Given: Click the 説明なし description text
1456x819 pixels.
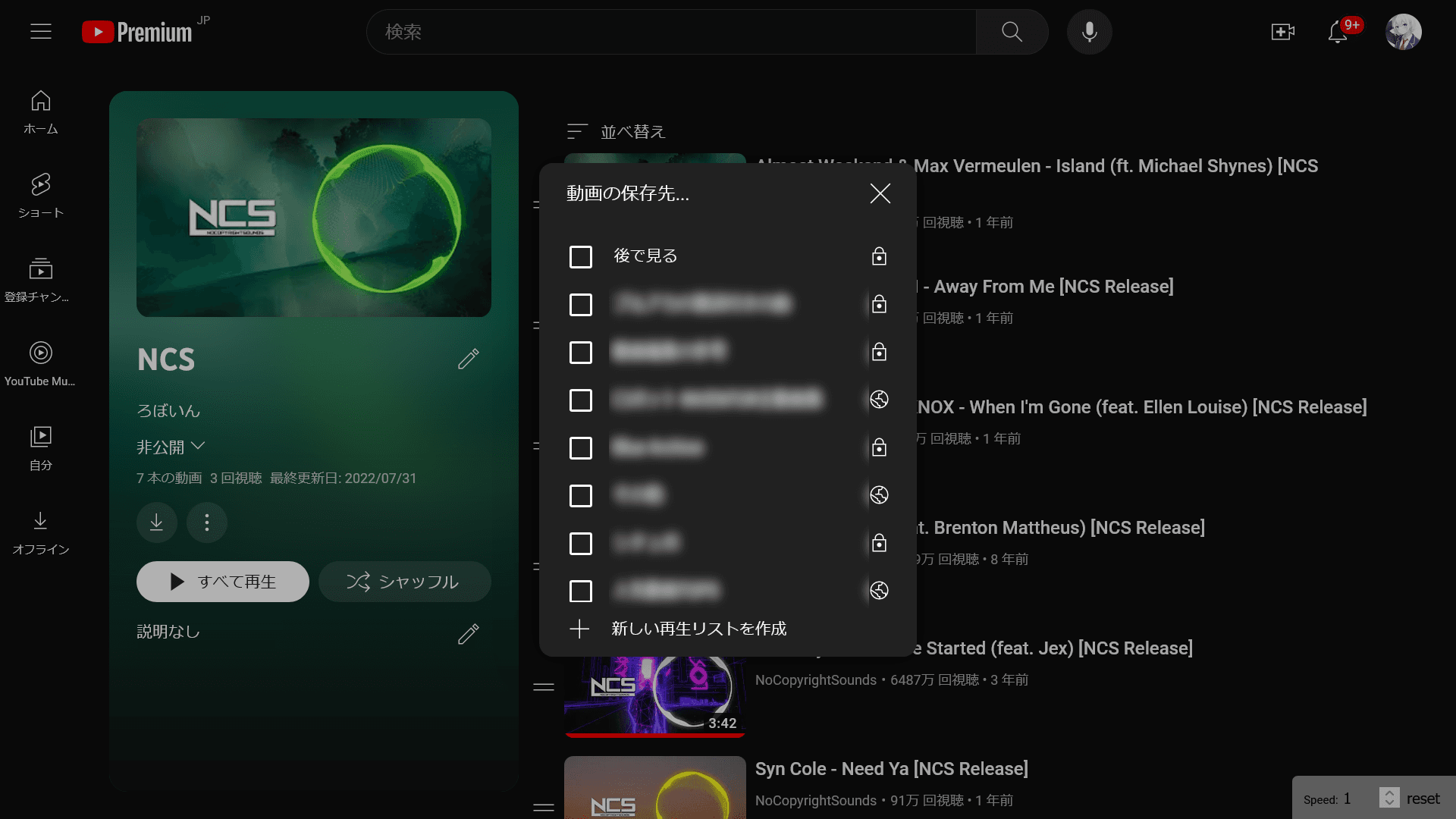Looking at the screenshot, I should 168,632.
